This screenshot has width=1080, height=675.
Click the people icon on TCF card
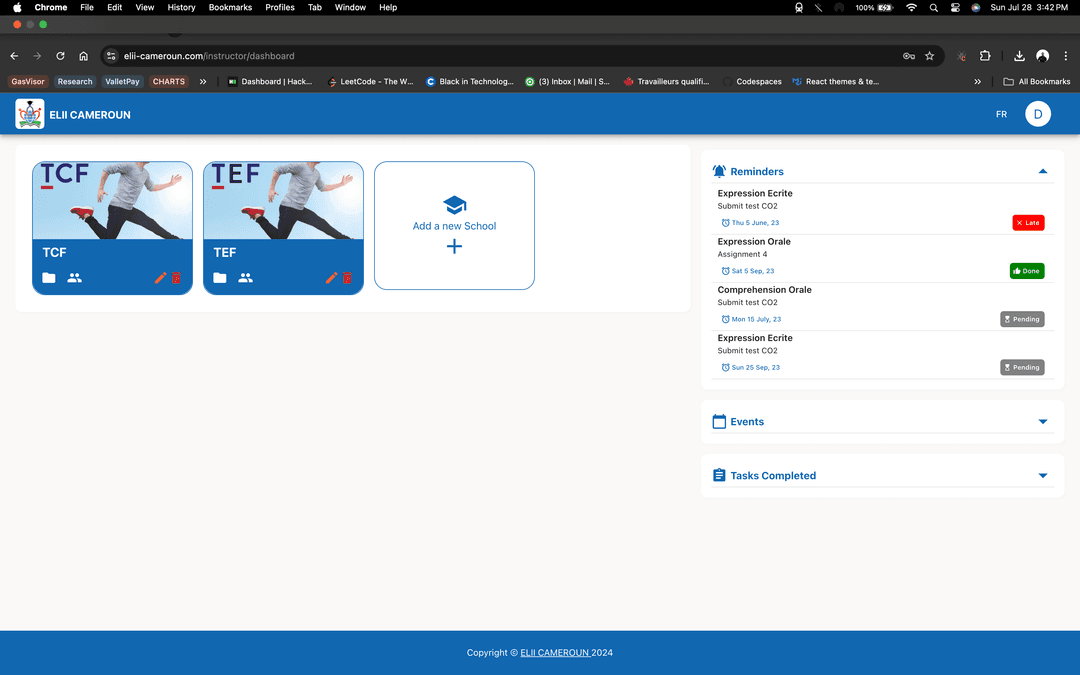pyautogui.click(x=75, y=278)
